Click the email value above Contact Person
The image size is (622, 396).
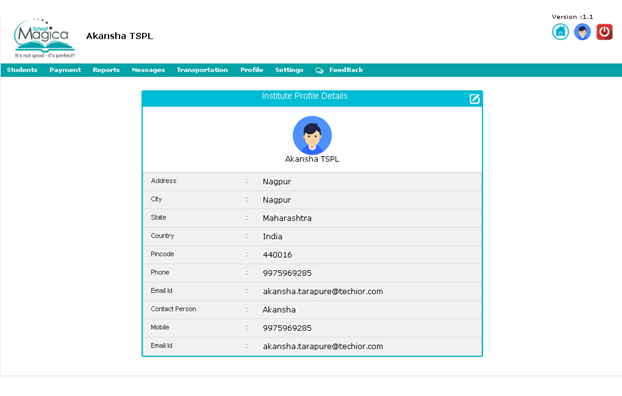coord(323,291)
